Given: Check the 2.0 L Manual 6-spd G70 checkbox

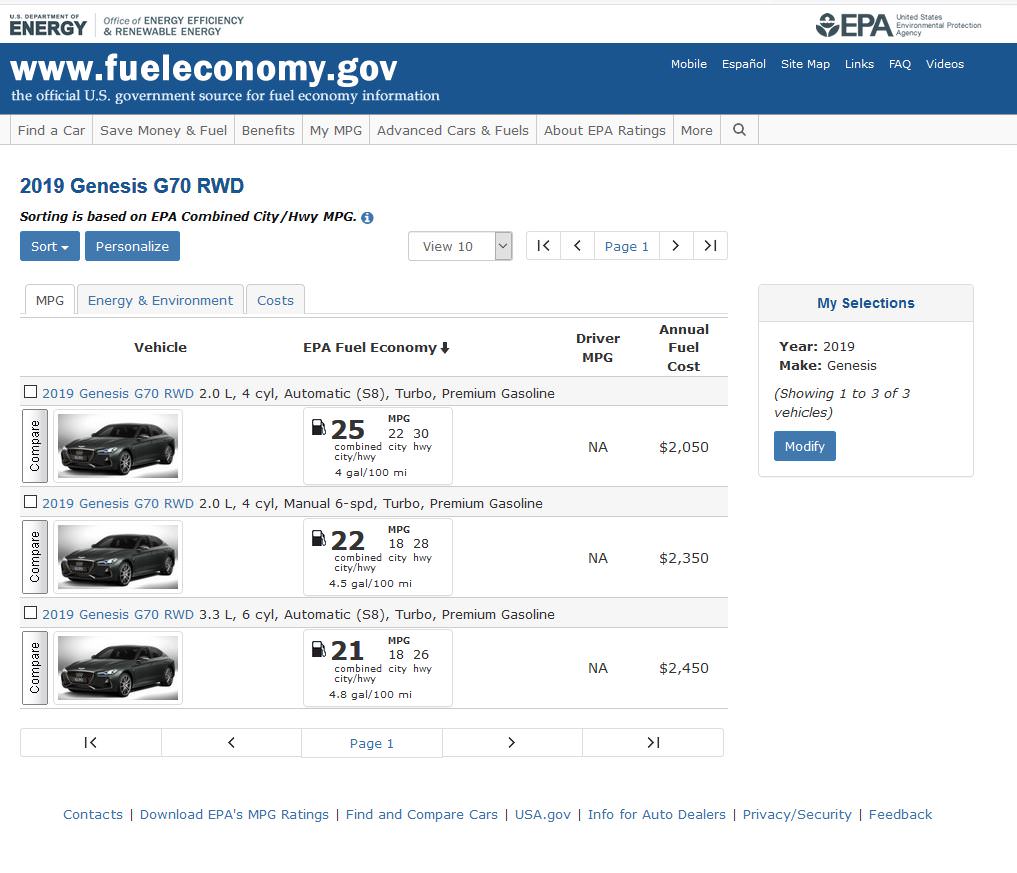Looking at the screenshot, I should point(30,502).
